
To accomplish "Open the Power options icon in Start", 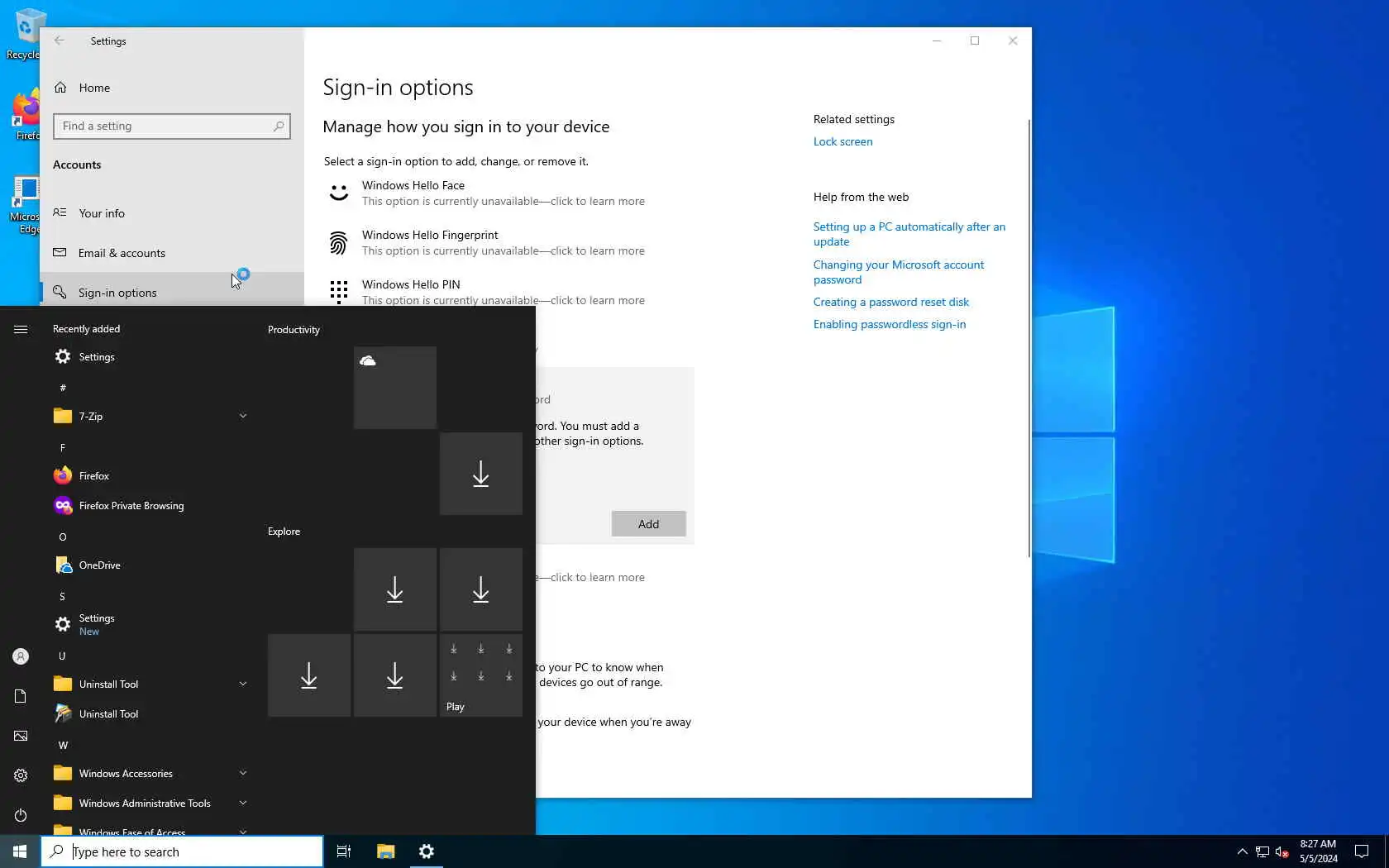I will pos(21,815).
